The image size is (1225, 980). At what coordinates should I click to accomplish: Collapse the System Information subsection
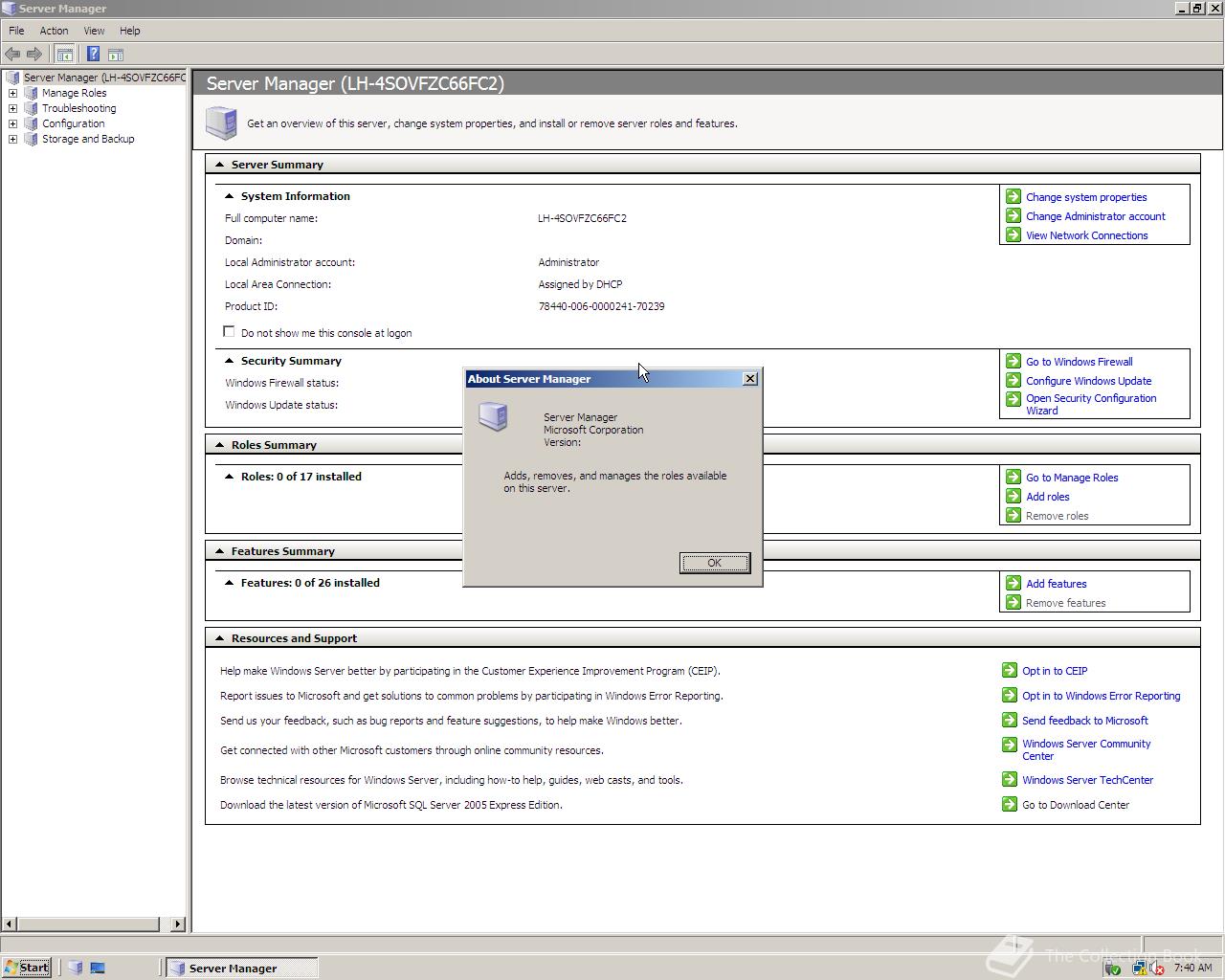click(x=229, y=196)
